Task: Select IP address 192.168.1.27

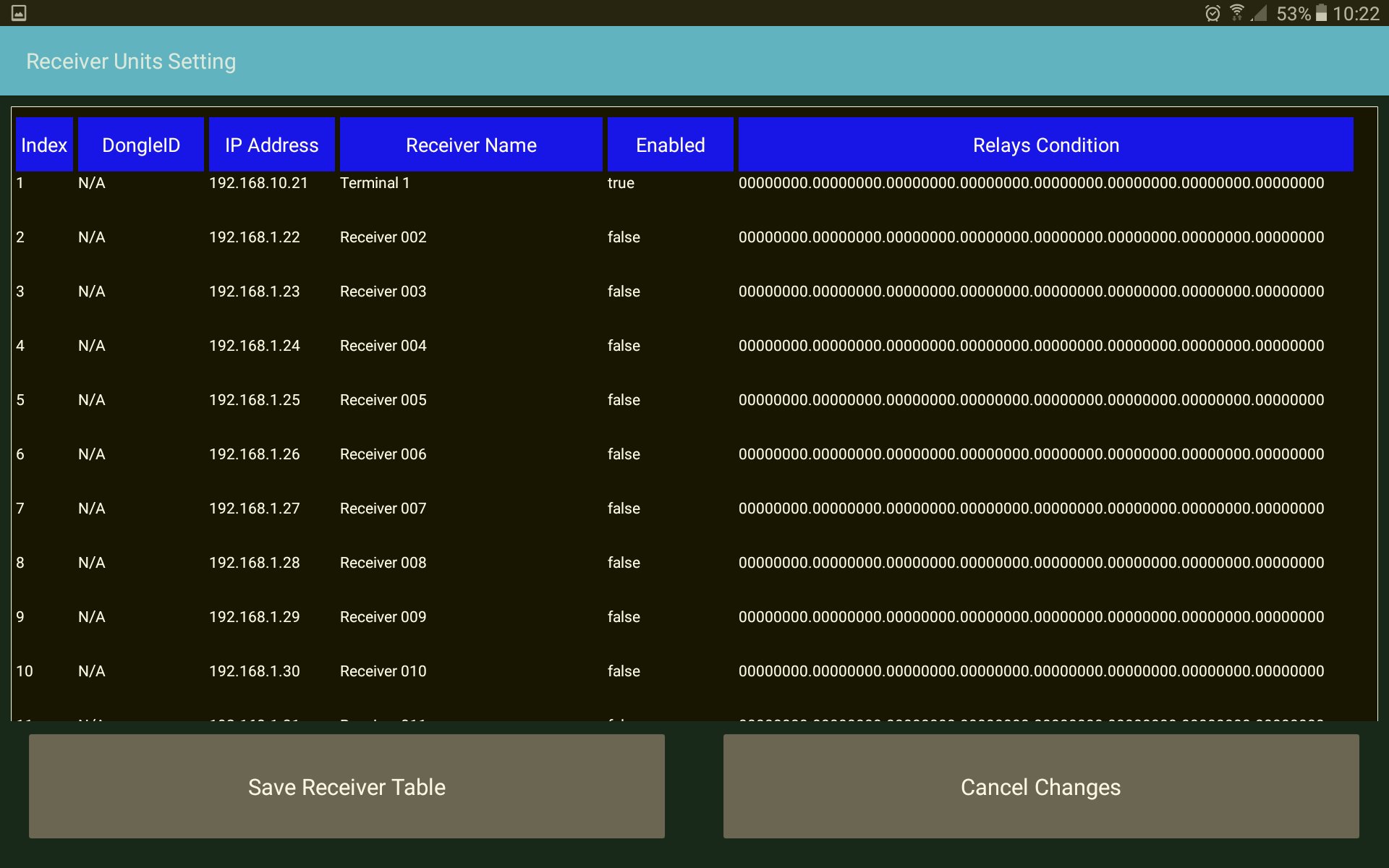Action: (x=255, y=509)
